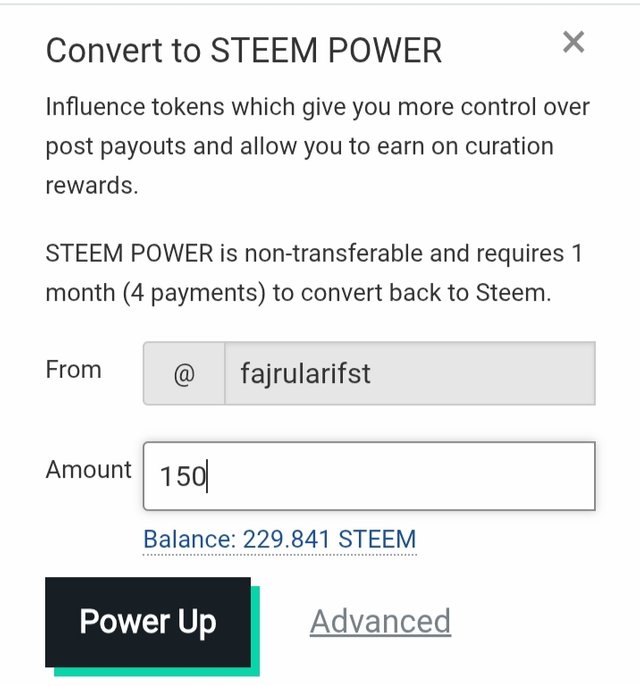Click the Convert to STEEM POWER heading

point(244,50)
